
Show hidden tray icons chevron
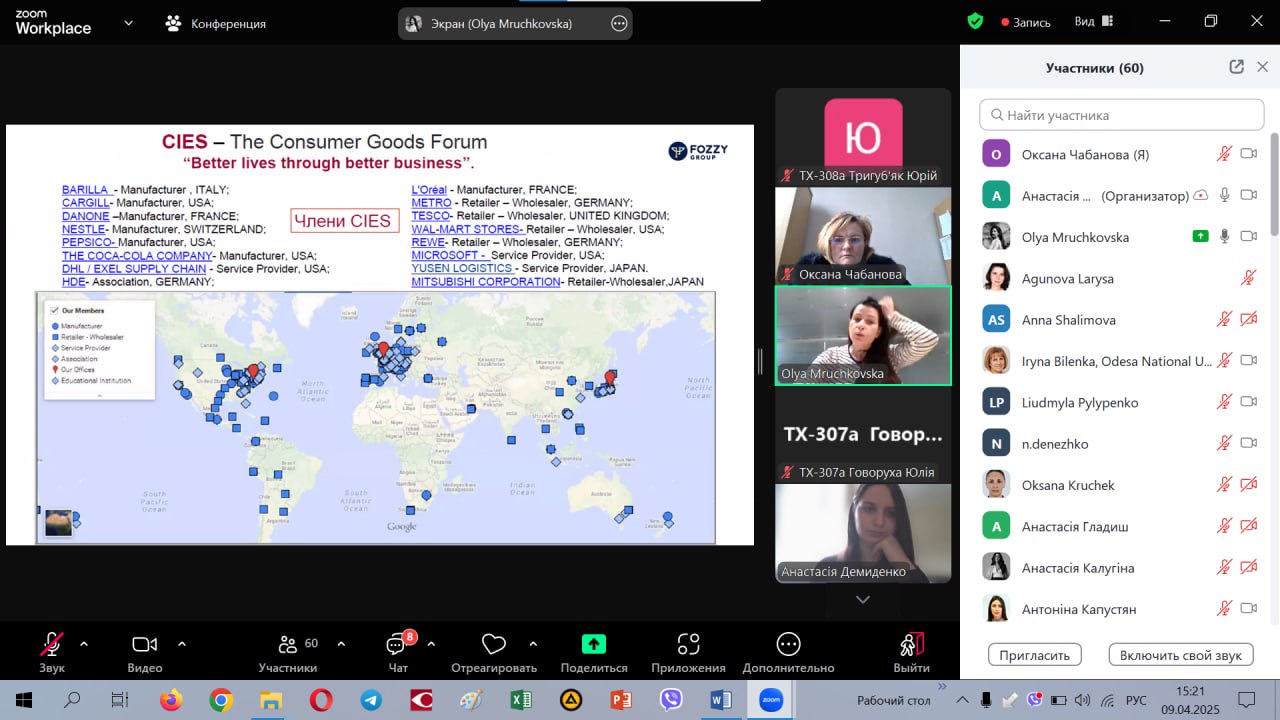tap(962, 700)
